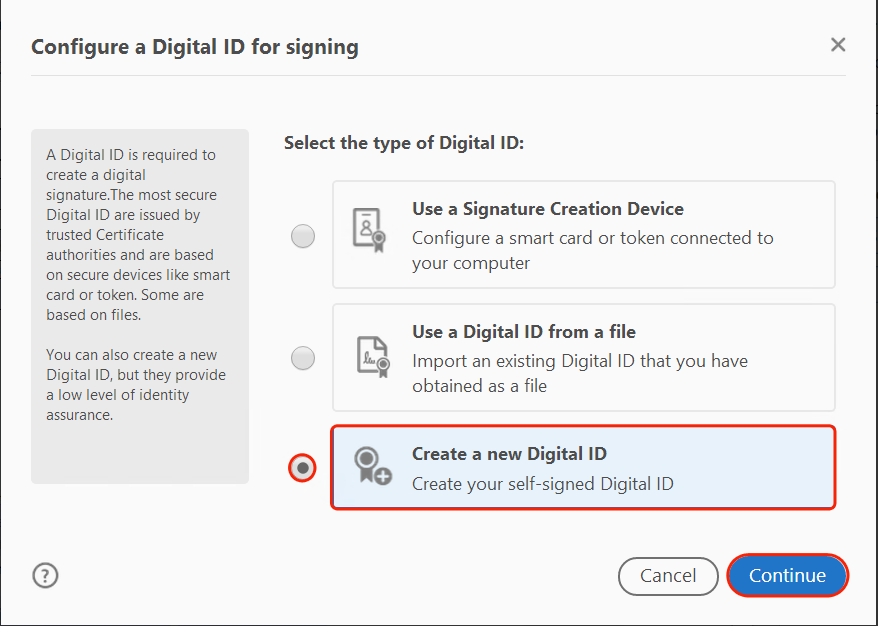Close the Configure Digital ID dialog
This screenshot has width=878, height=626.
[x=838, y=45]
